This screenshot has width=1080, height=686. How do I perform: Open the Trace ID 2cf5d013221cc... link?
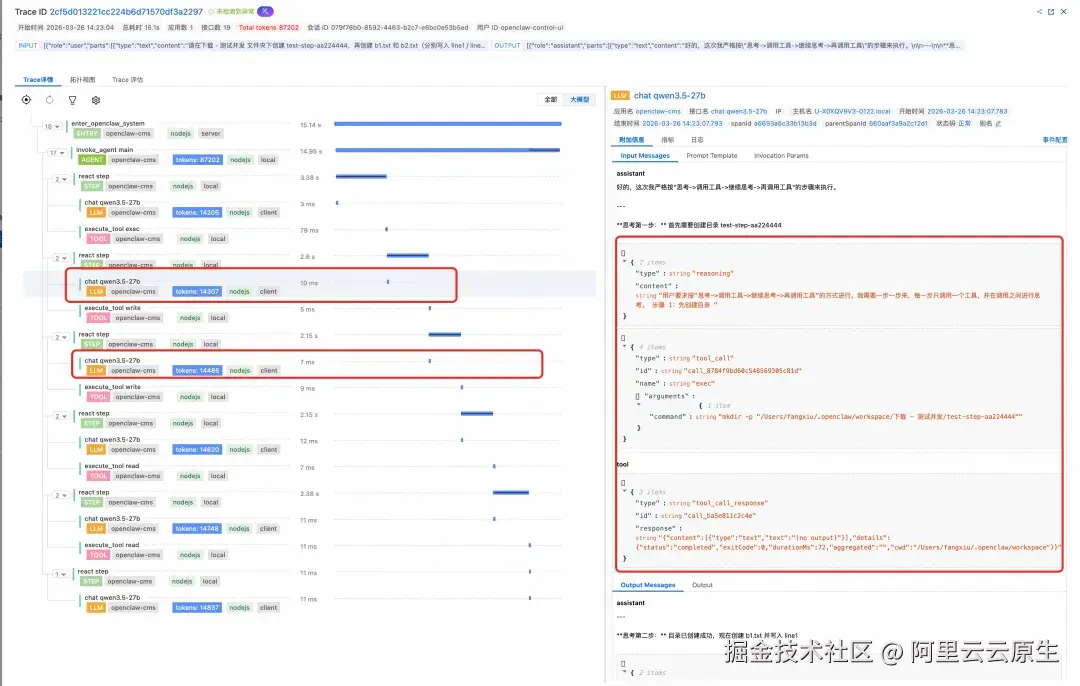[126, 12]
